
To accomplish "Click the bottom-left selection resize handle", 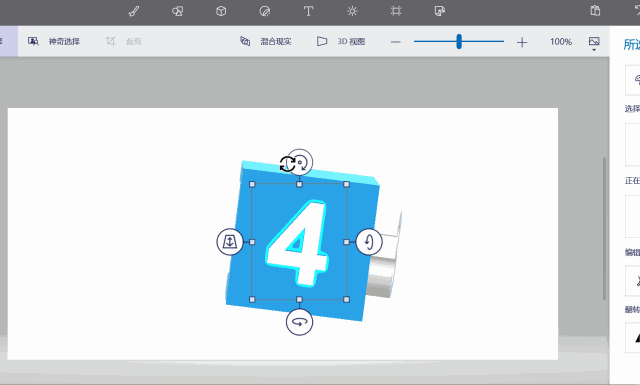I will [x=252, y=300].
